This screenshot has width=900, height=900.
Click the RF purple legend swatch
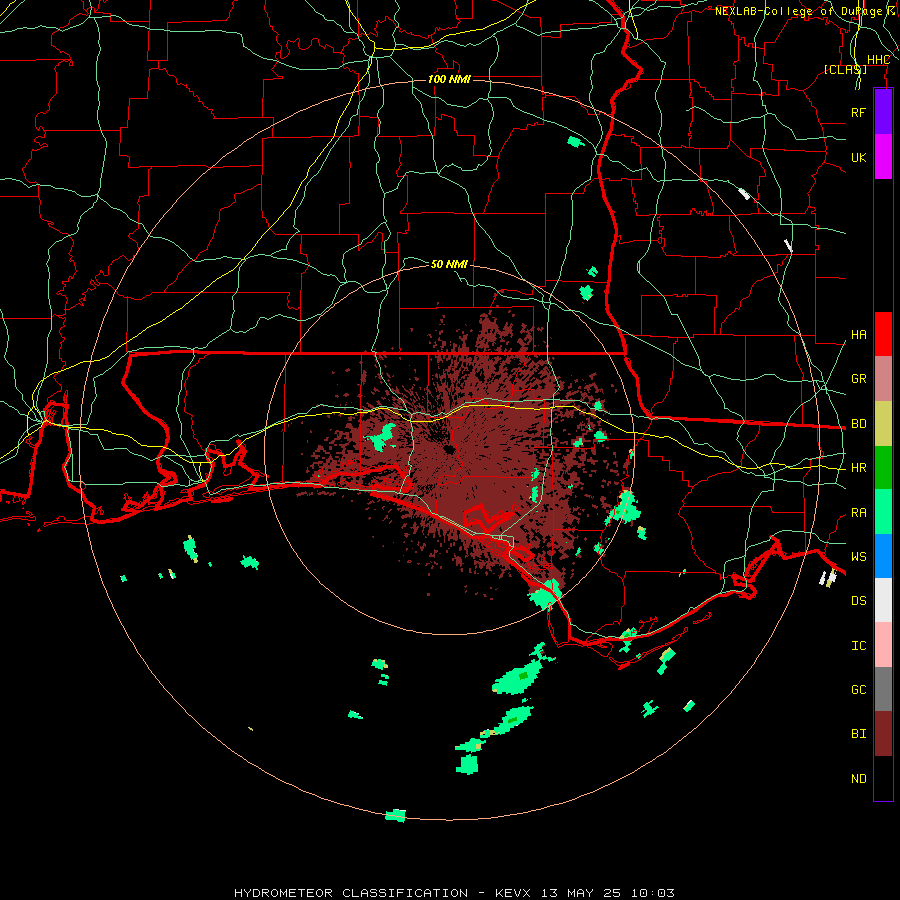click(883, 112)
